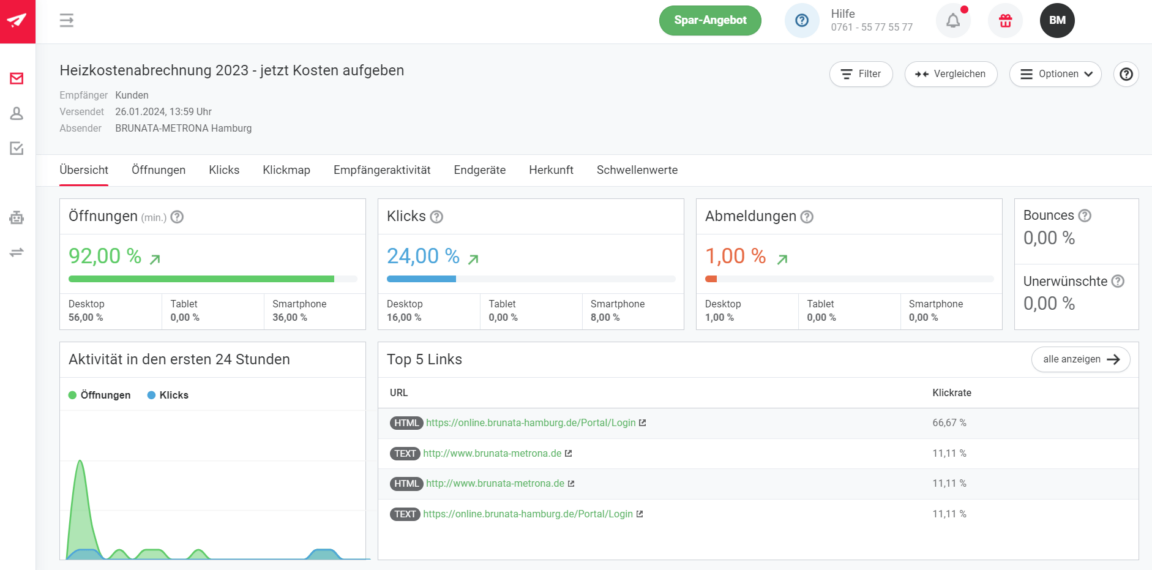Screen dimensions: 1152x570
Task: Open the Empfängeraktivität tab
Action: pyautogui.click(x=382, y=170)
